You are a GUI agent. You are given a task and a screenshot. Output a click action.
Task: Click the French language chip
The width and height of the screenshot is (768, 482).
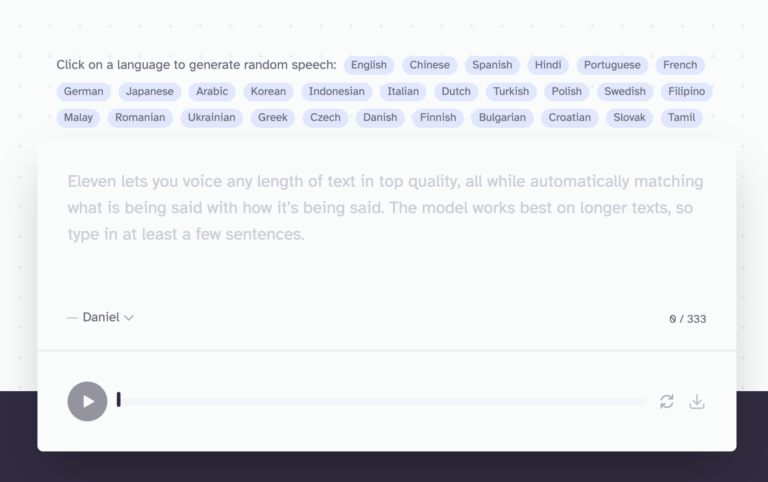(680, 65)
